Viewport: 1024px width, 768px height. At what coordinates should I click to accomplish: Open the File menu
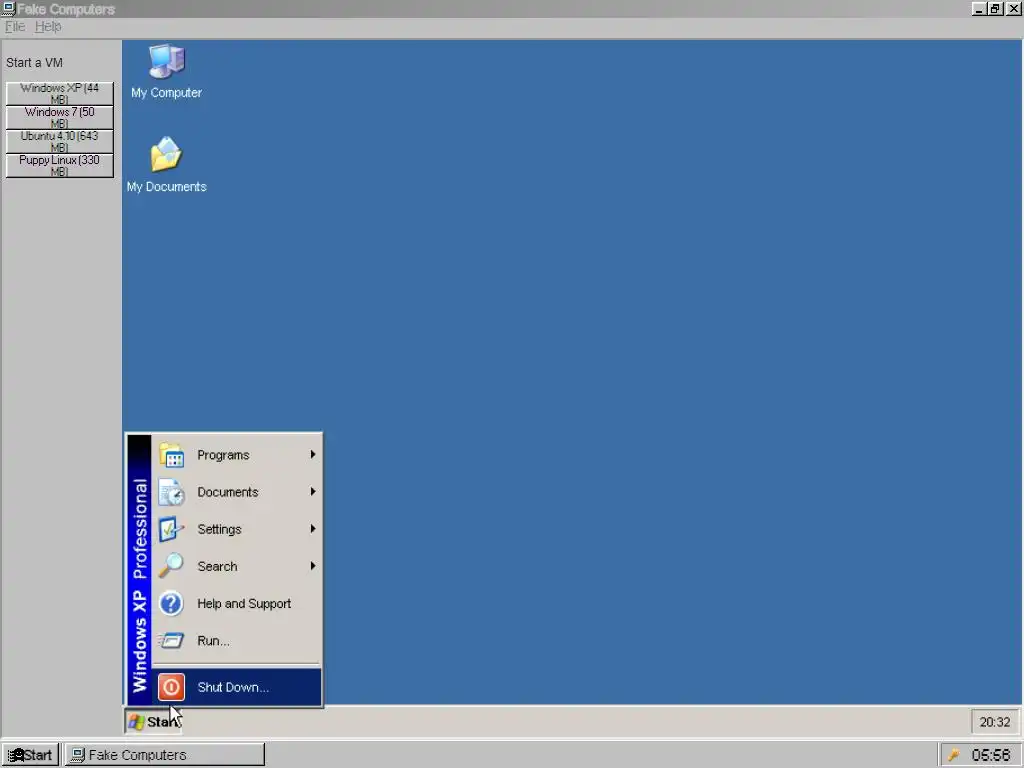[15, 26]
